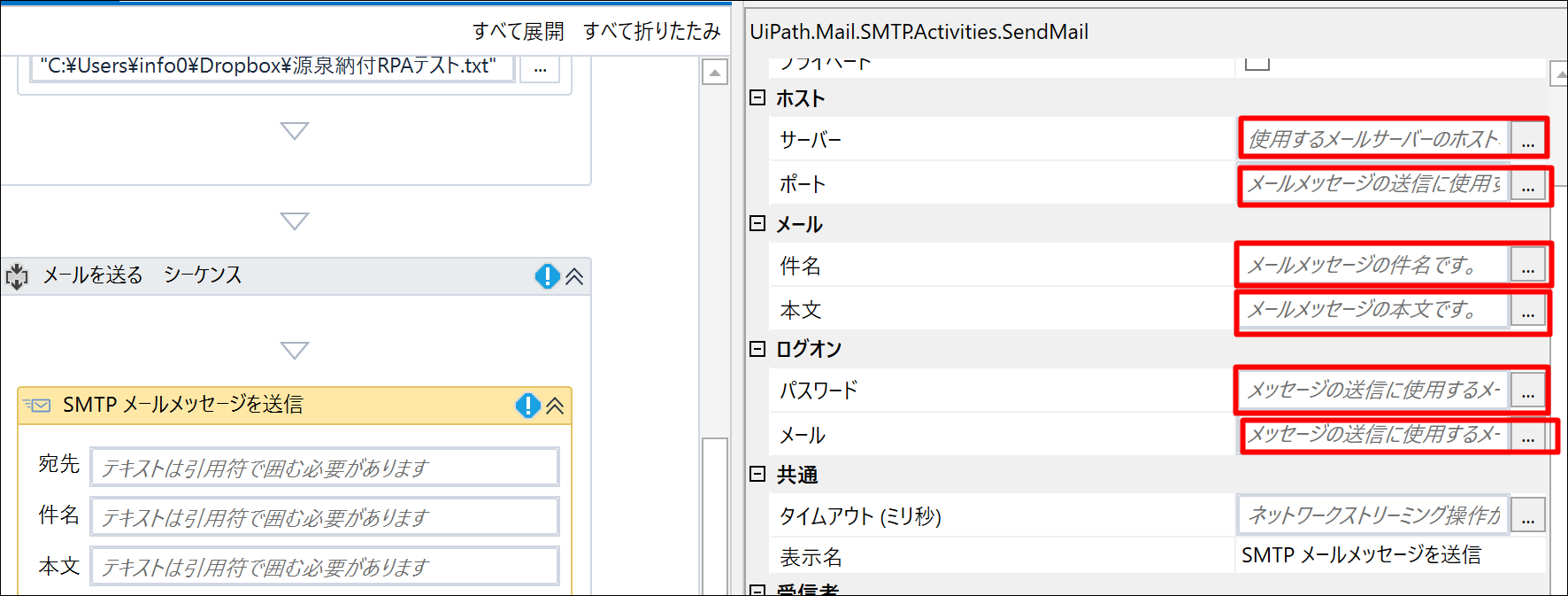Collapse the メール property category
The height and width of the screenshot is (596, 1568).
pos(757,223)
